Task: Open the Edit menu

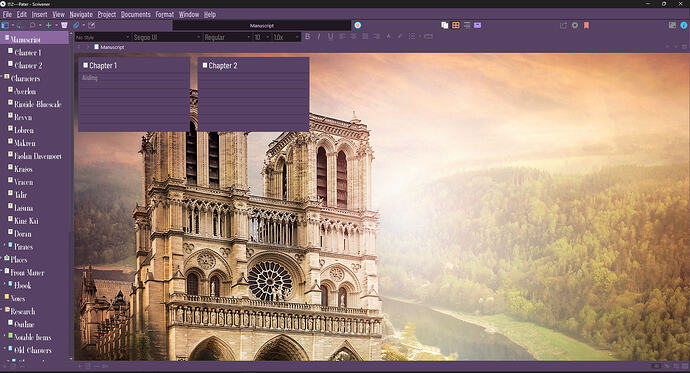Action: click(22, 15)
